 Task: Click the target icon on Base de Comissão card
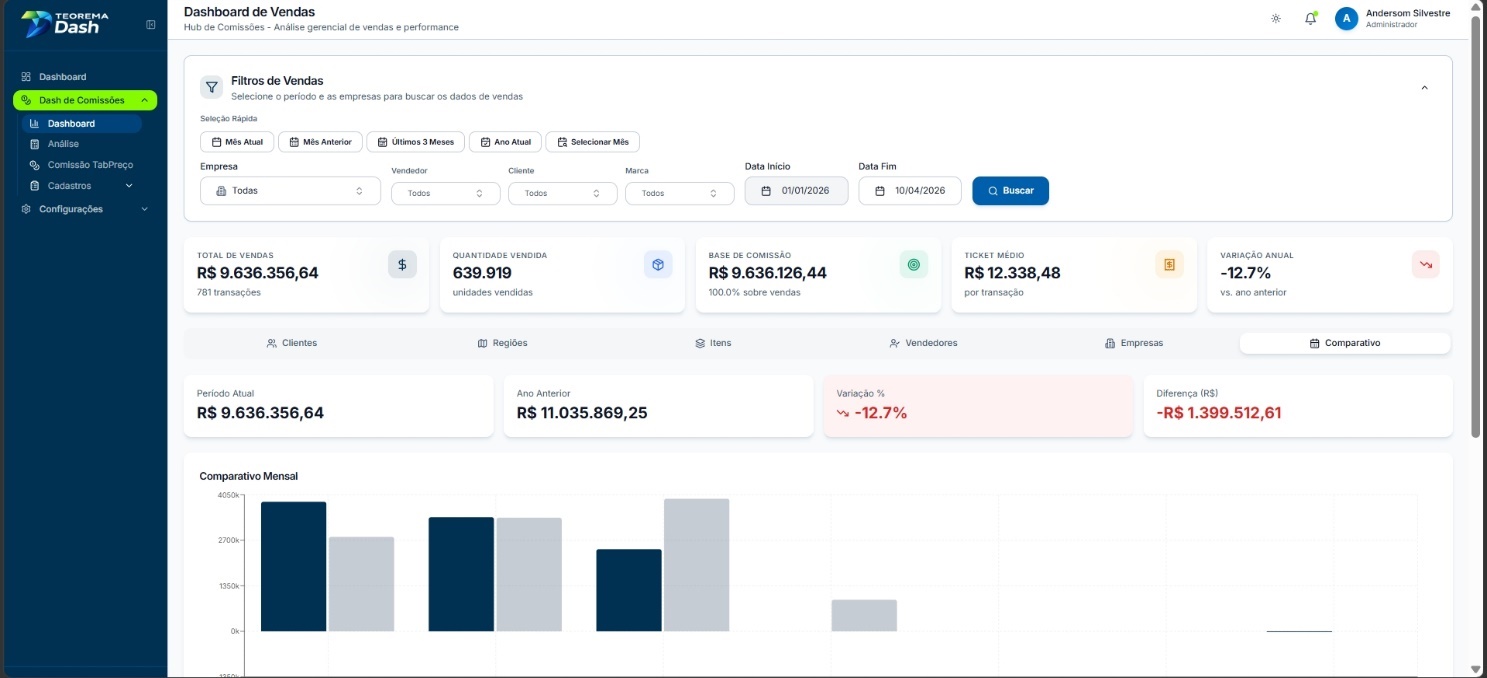[x=913, y=264]
